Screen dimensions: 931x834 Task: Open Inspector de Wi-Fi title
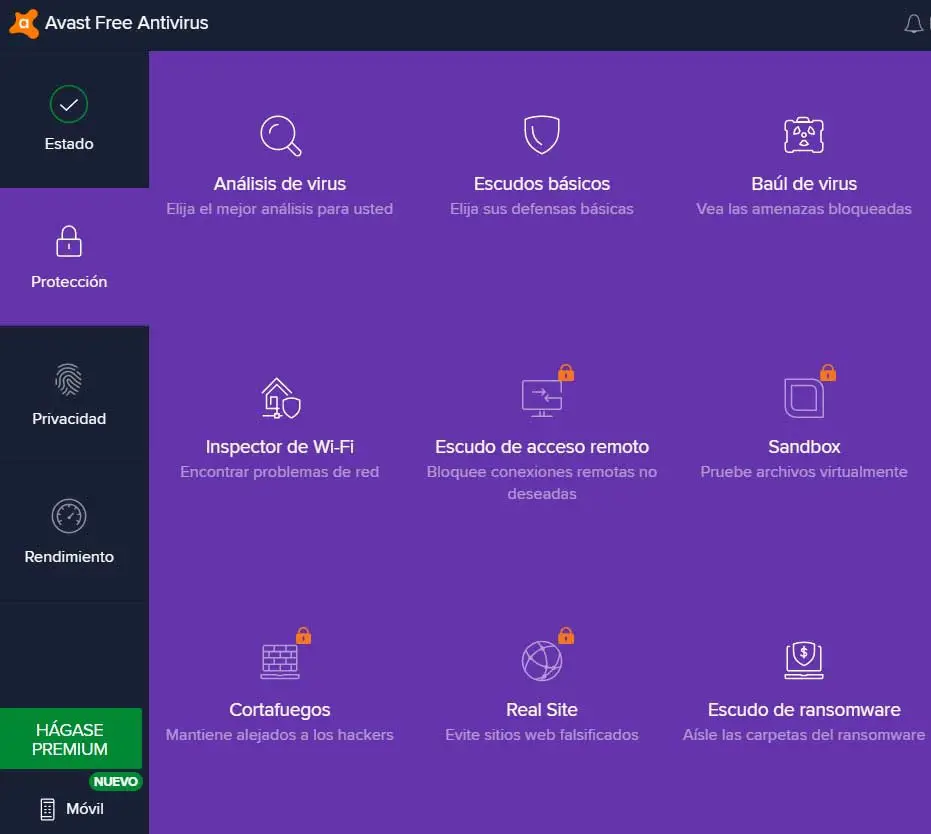point(280,446)
